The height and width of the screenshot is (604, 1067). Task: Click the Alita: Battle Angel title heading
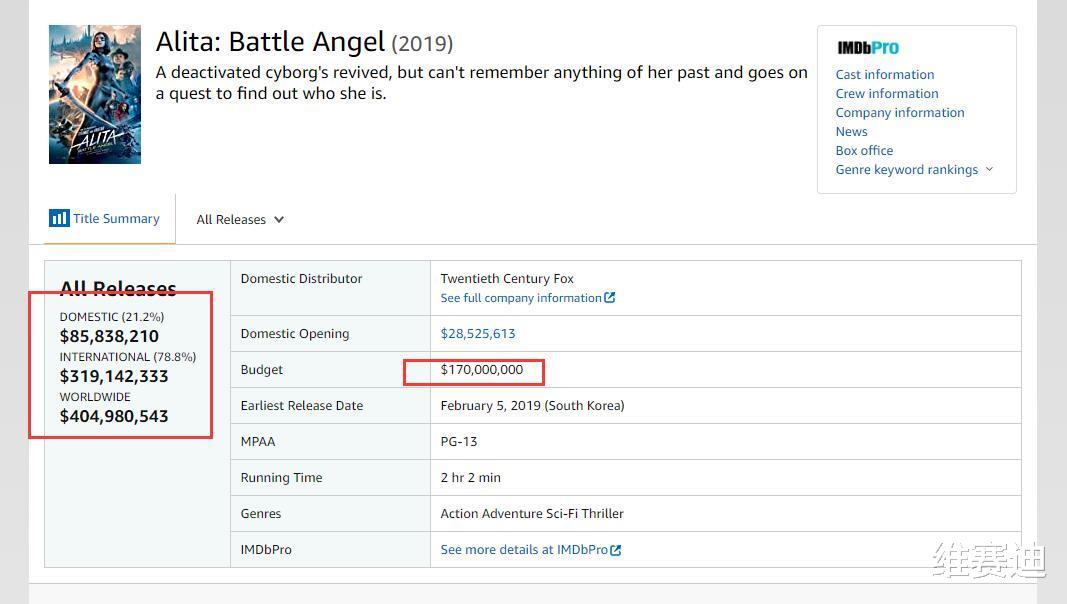point(270,42)
